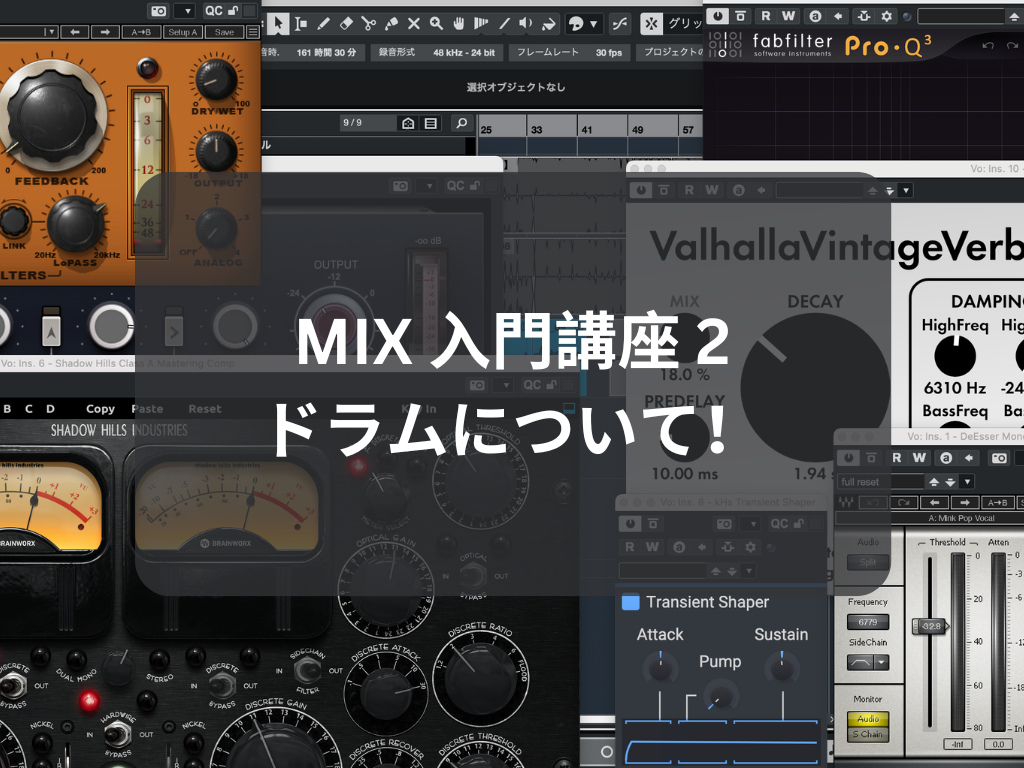Select the Reset option in Shadow Hills
Screen dimensions: 1024x768
coord(205,409)
